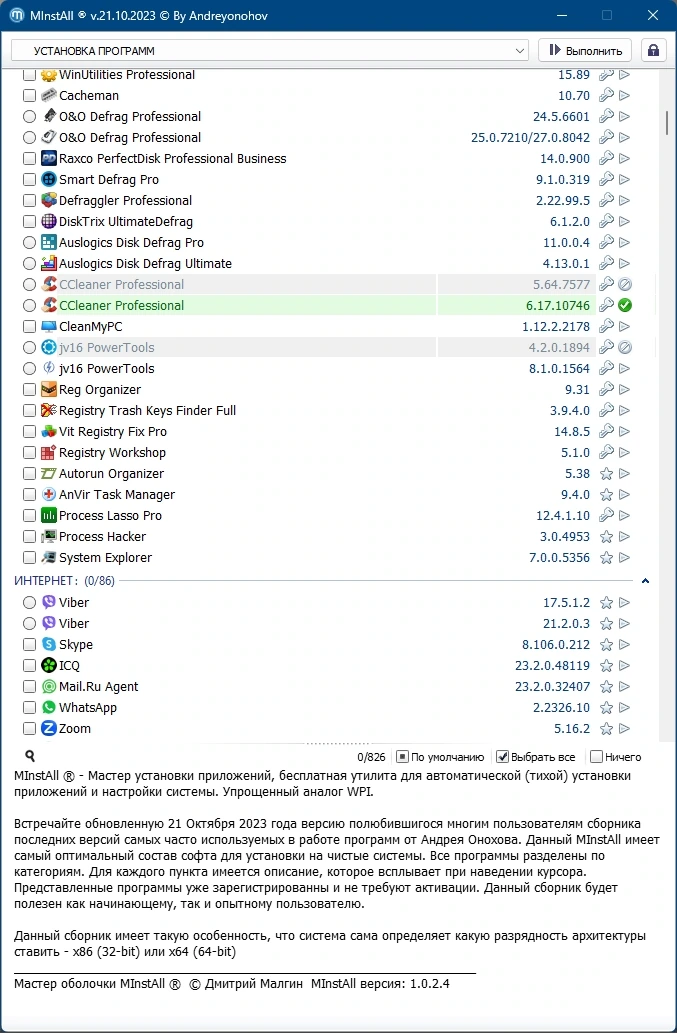The height and width of the screenshot is (1033, 677).
Task: Click the star icon for Skype
Action: [606, 645]
